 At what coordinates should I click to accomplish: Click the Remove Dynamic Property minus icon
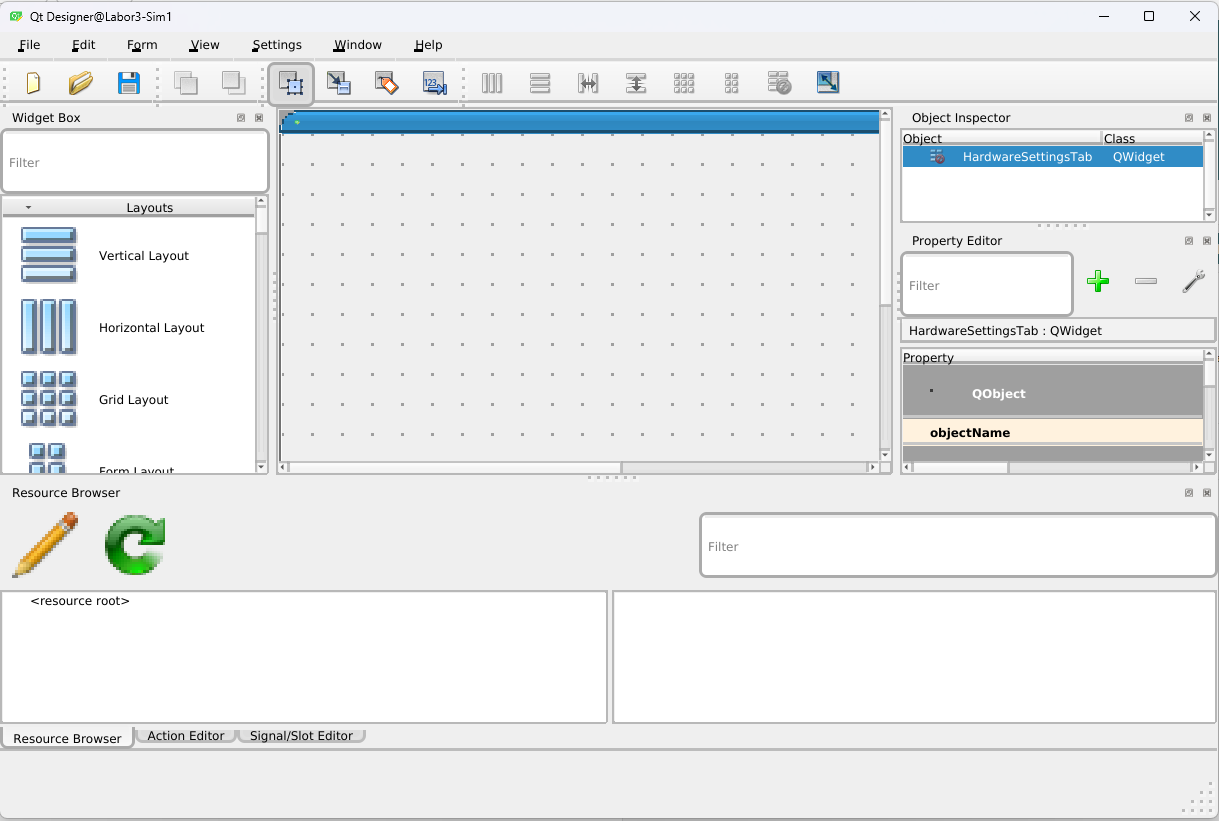pyautogui.click(x=1146, y=282)
